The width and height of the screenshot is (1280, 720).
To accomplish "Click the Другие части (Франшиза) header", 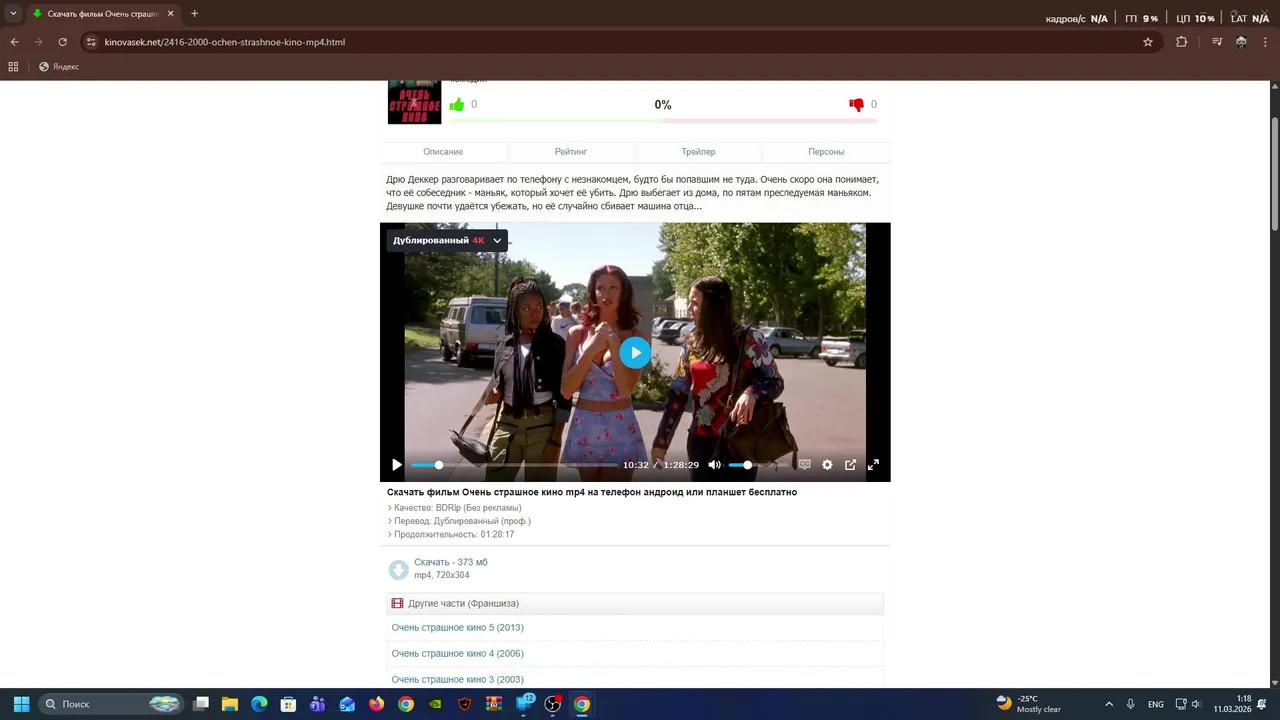I will 635,604.
